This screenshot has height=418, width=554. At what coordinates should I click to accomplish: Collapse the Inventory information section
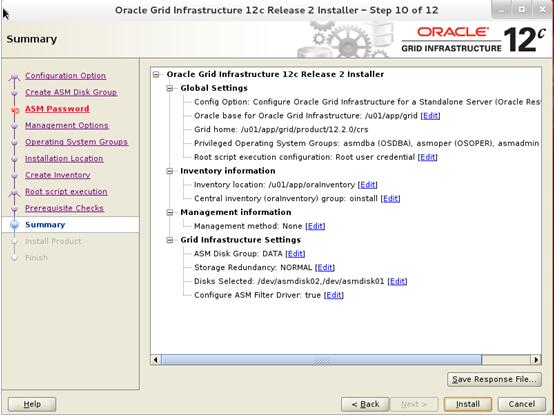[170, 171]
